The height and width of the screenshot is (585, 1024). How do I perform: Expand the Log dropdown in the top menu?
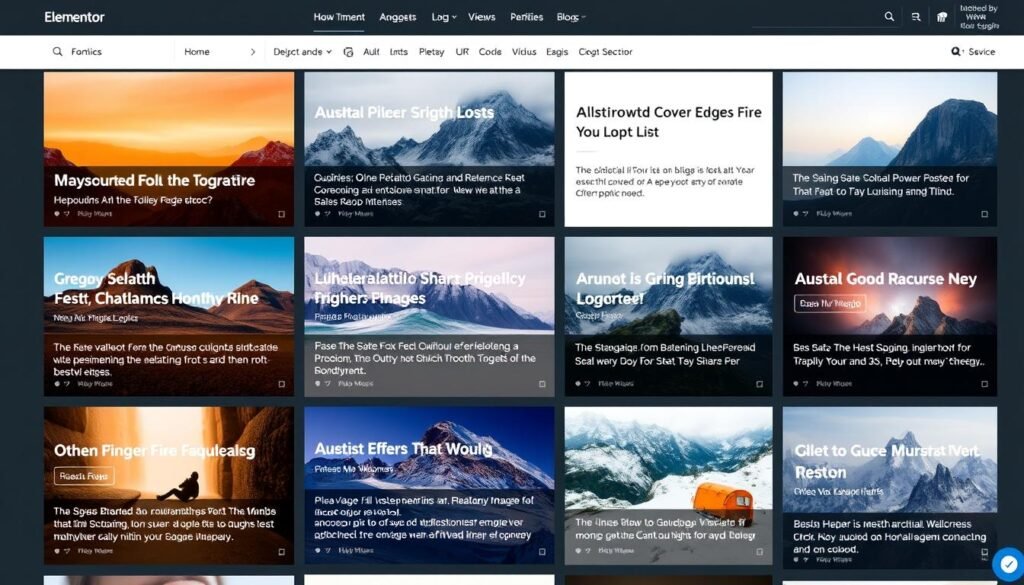click(x=444, y=17)
